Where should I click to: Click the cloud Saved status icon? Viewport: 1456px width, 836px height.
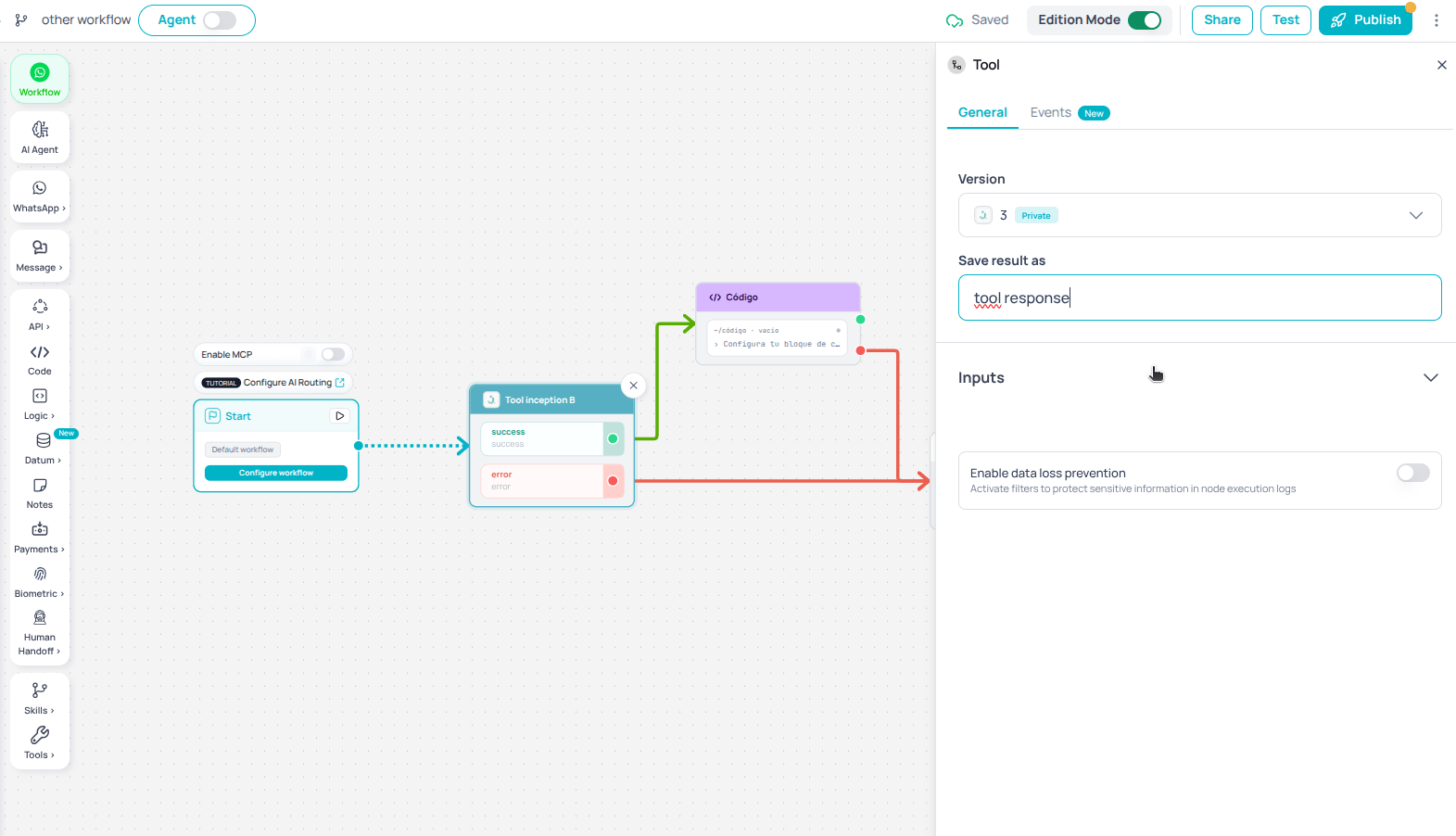tap(955, 20)
